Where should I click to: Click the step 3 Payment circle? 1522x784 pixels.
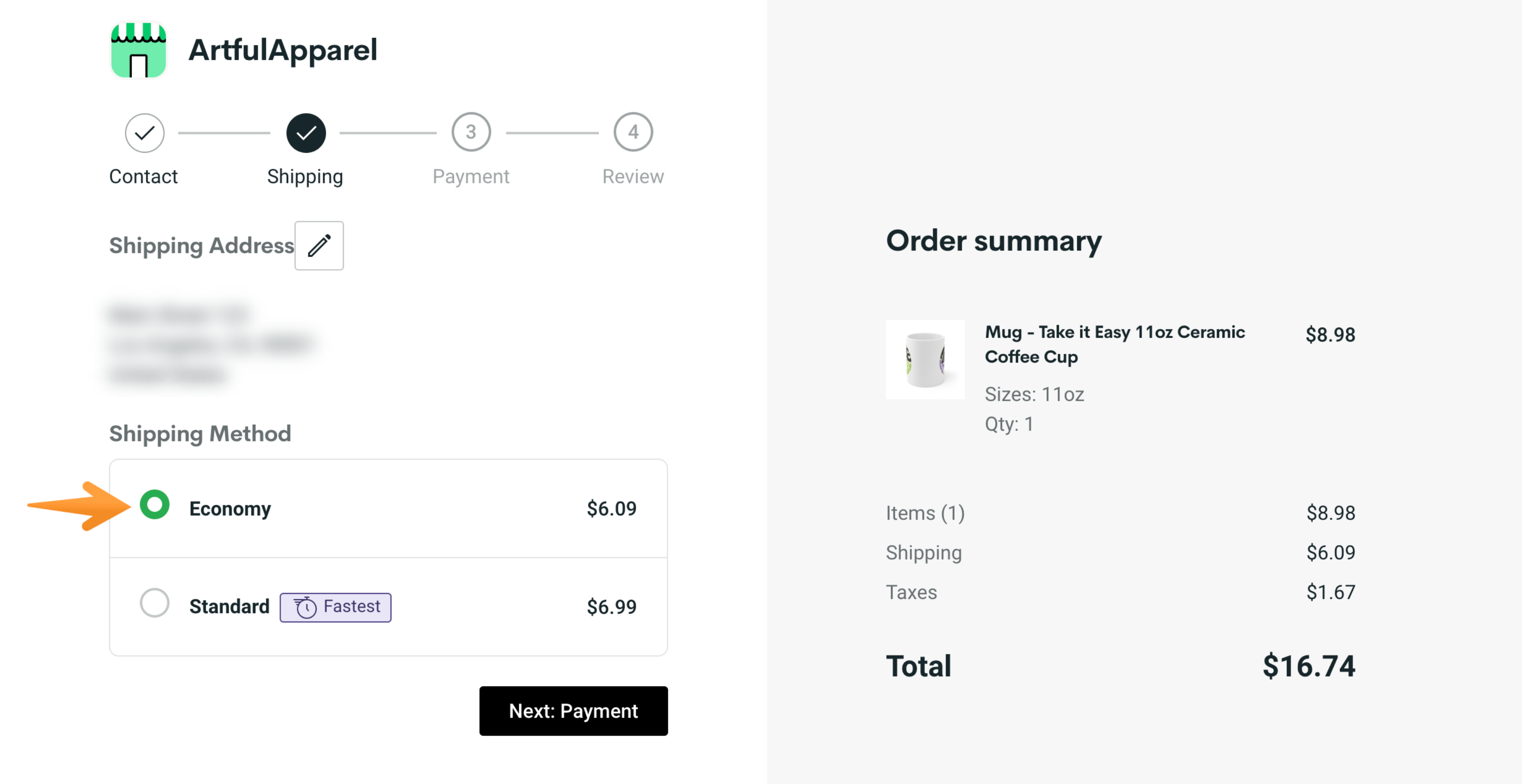[x=471, y=132]
